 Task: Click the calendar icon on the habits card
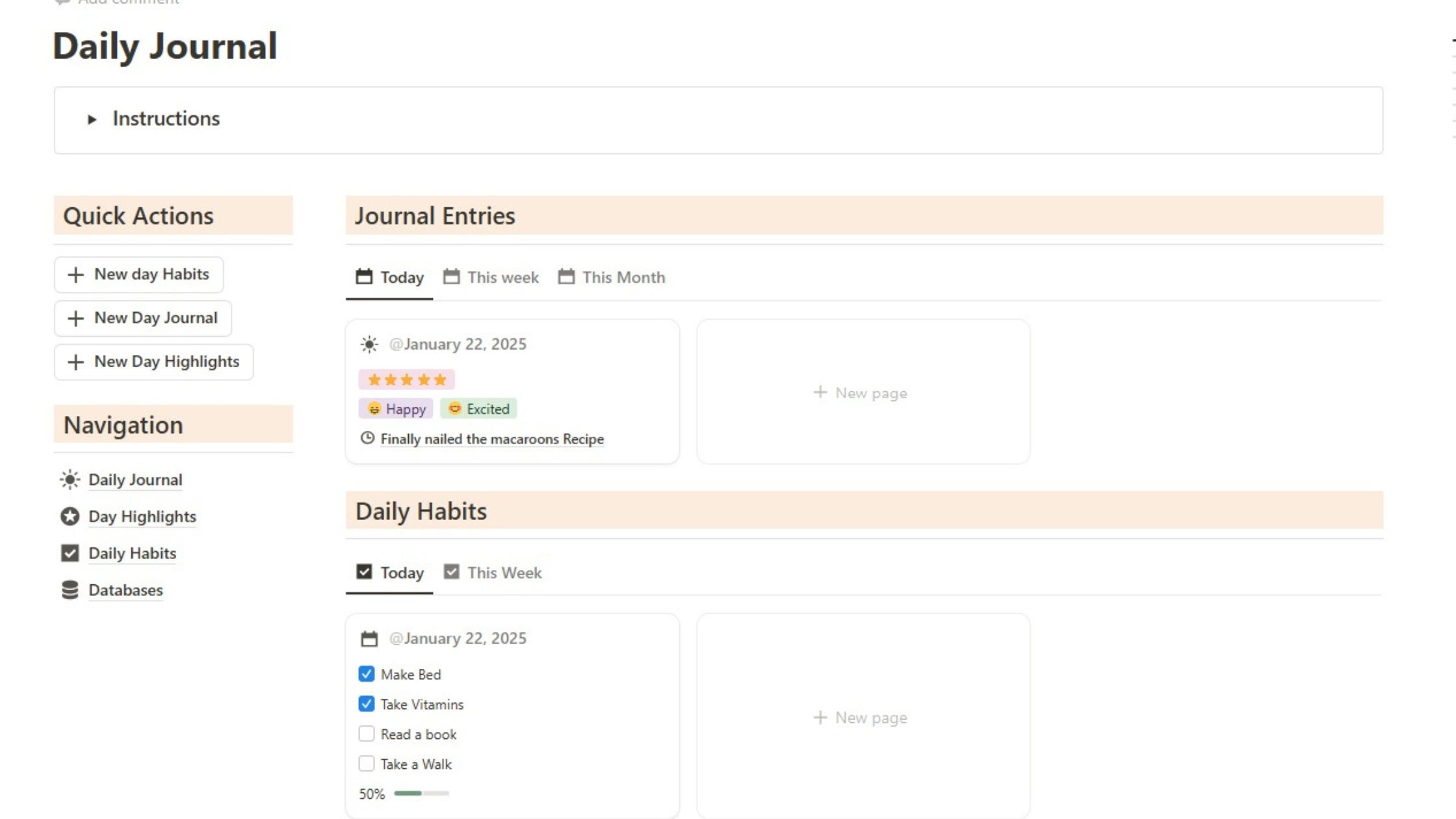(369, 639)
